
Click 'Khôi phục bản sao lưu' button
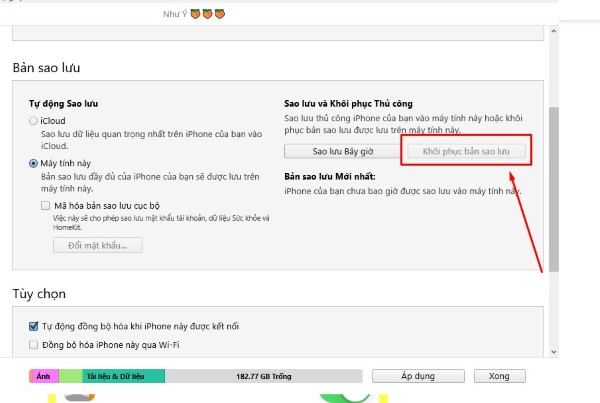(466, 151)
